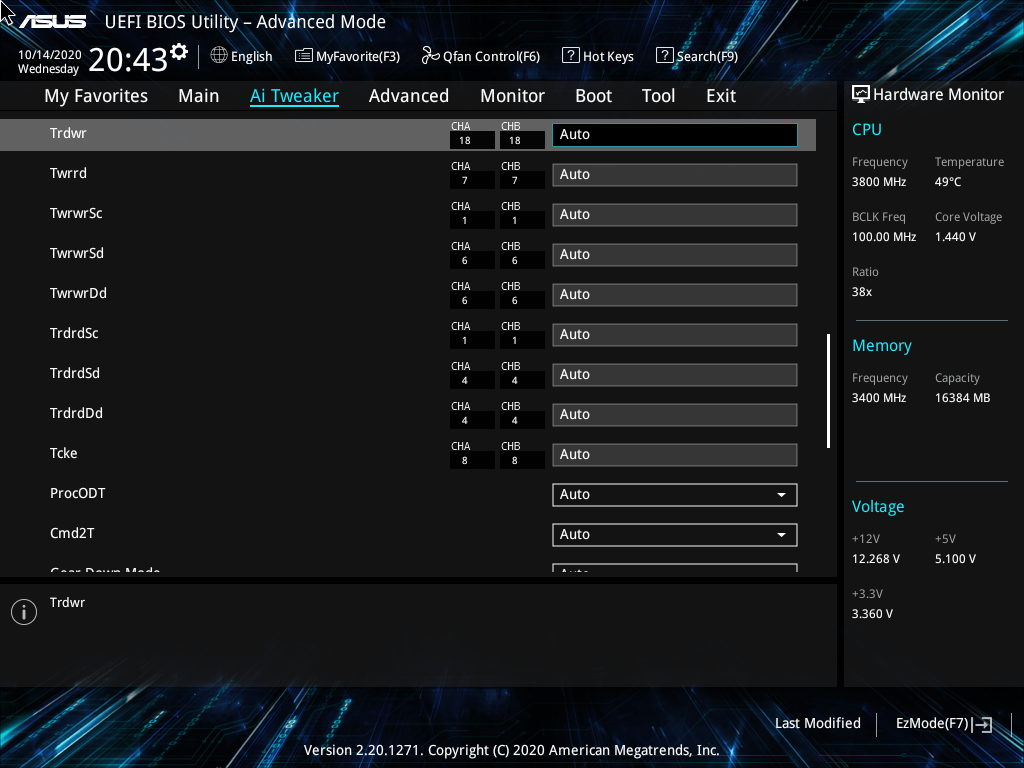Select the Trdwr setting label
The height and width of the screenshot is (768, 1024).
tap(68, 133)
